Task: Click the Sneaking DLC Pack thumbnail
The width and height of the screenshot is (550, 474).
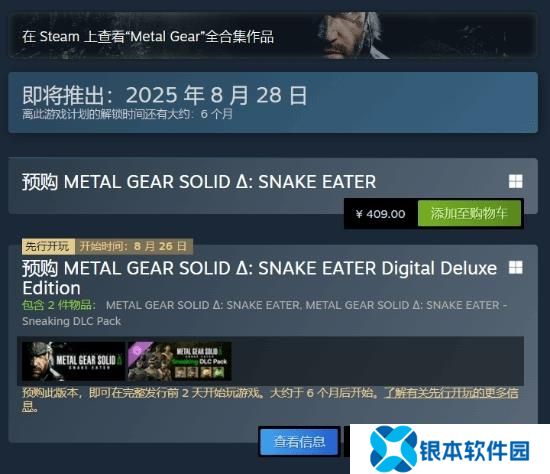Action: [179, 361]
